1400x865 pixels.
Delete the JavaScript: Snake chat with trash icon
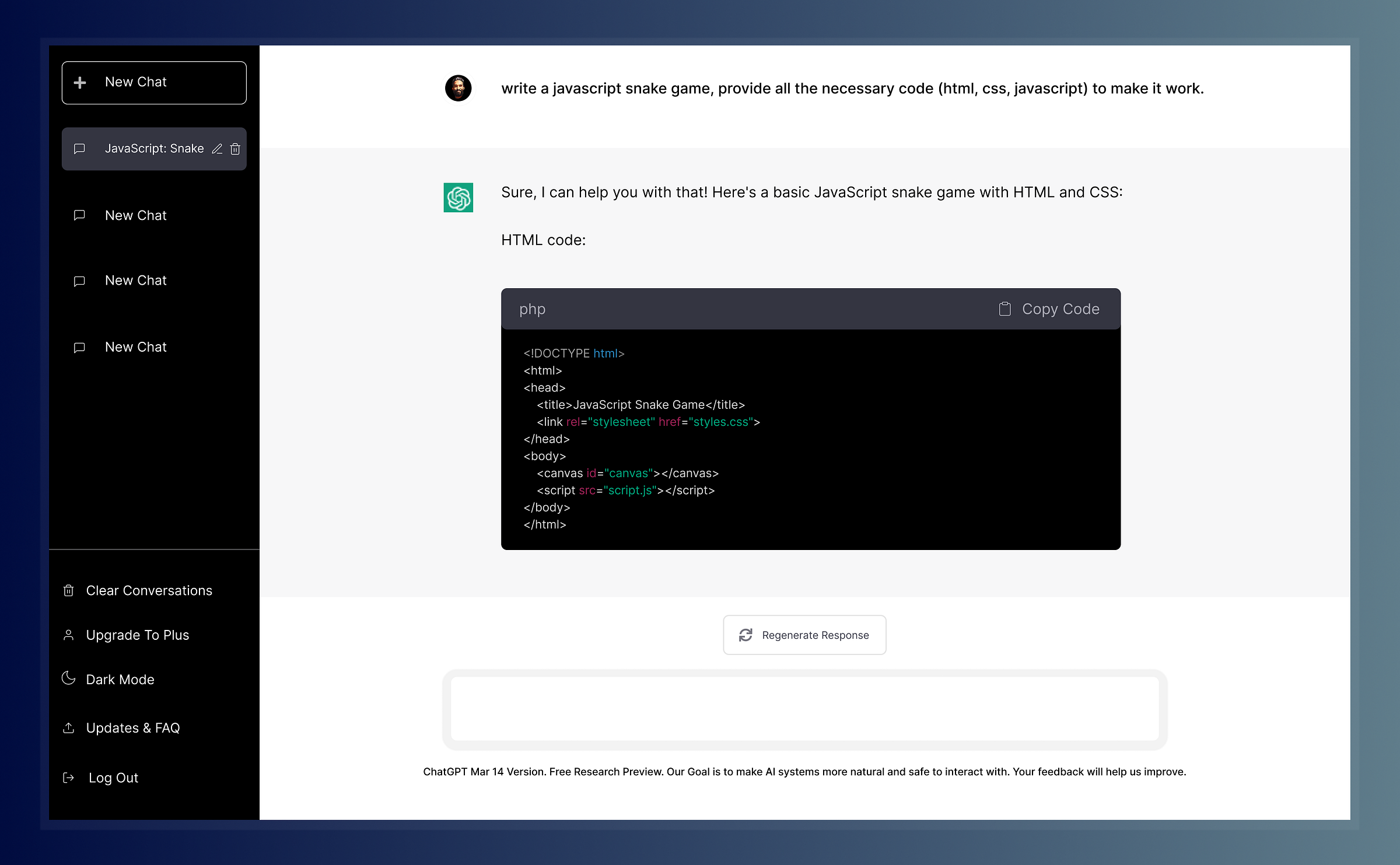(235, 149)
